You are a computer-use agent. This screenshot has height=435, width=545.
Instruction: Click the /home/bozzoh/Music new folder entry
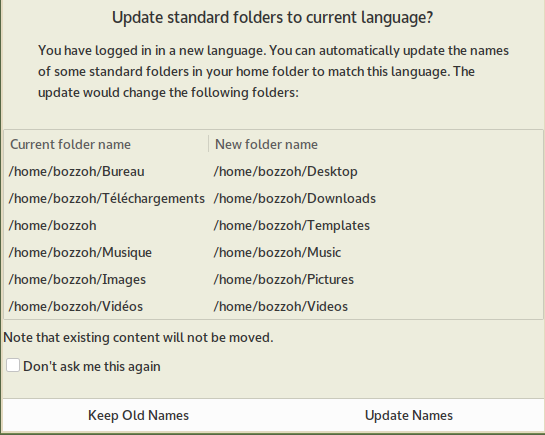[x=277, y=253]
